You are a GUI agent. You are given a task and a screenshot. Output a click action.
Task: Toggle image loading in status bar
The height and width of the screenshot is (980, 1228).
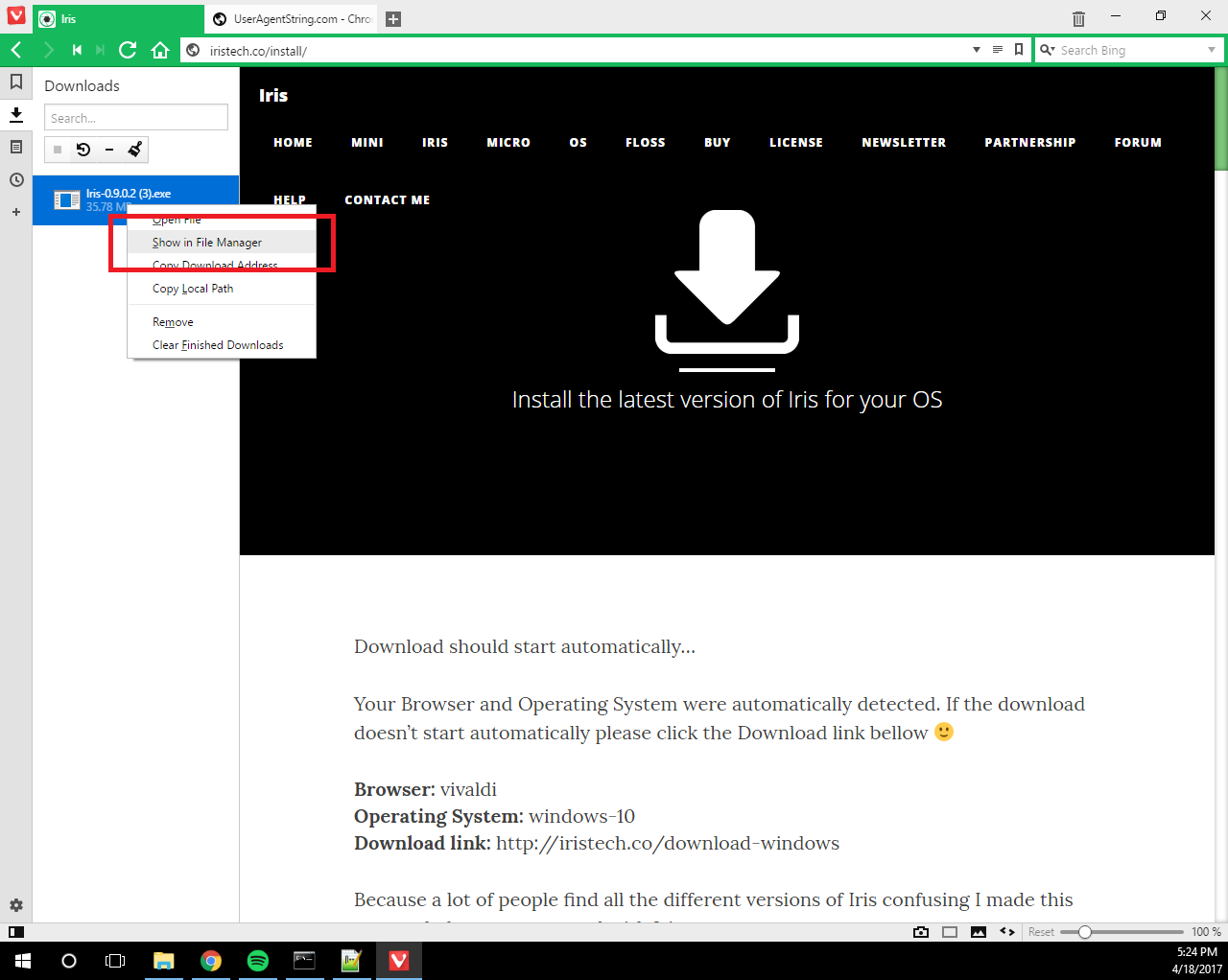tap(979, 932)
